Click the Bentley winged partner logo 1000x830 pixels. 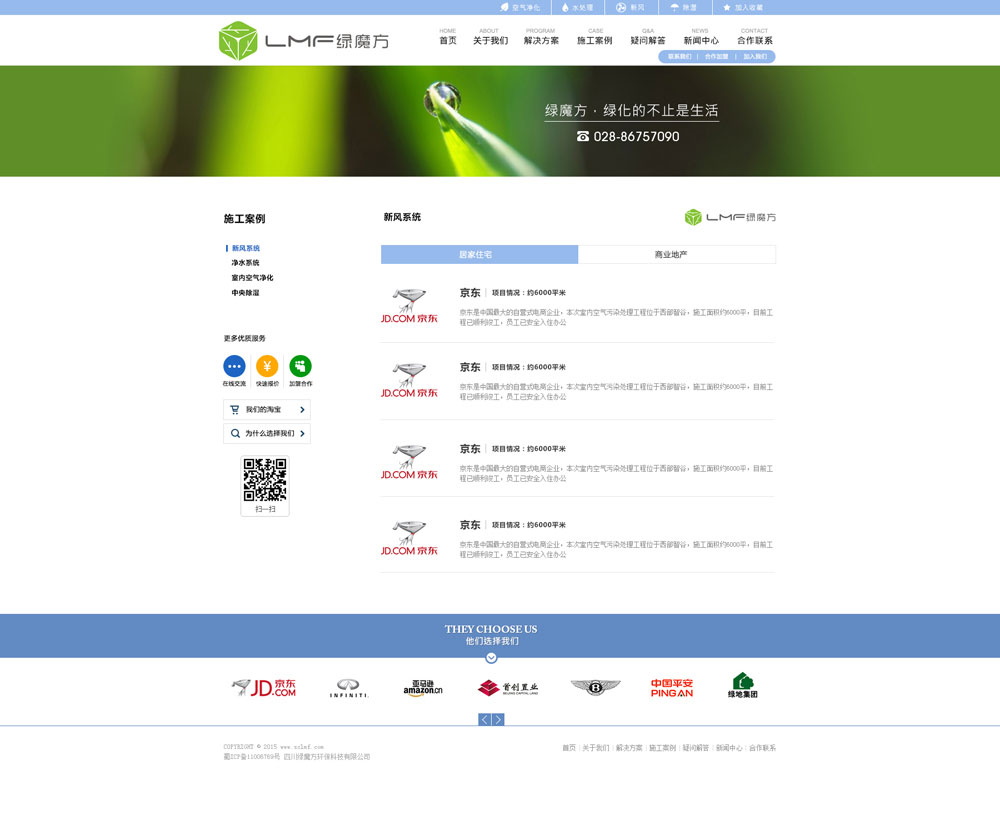coord(595,687)
